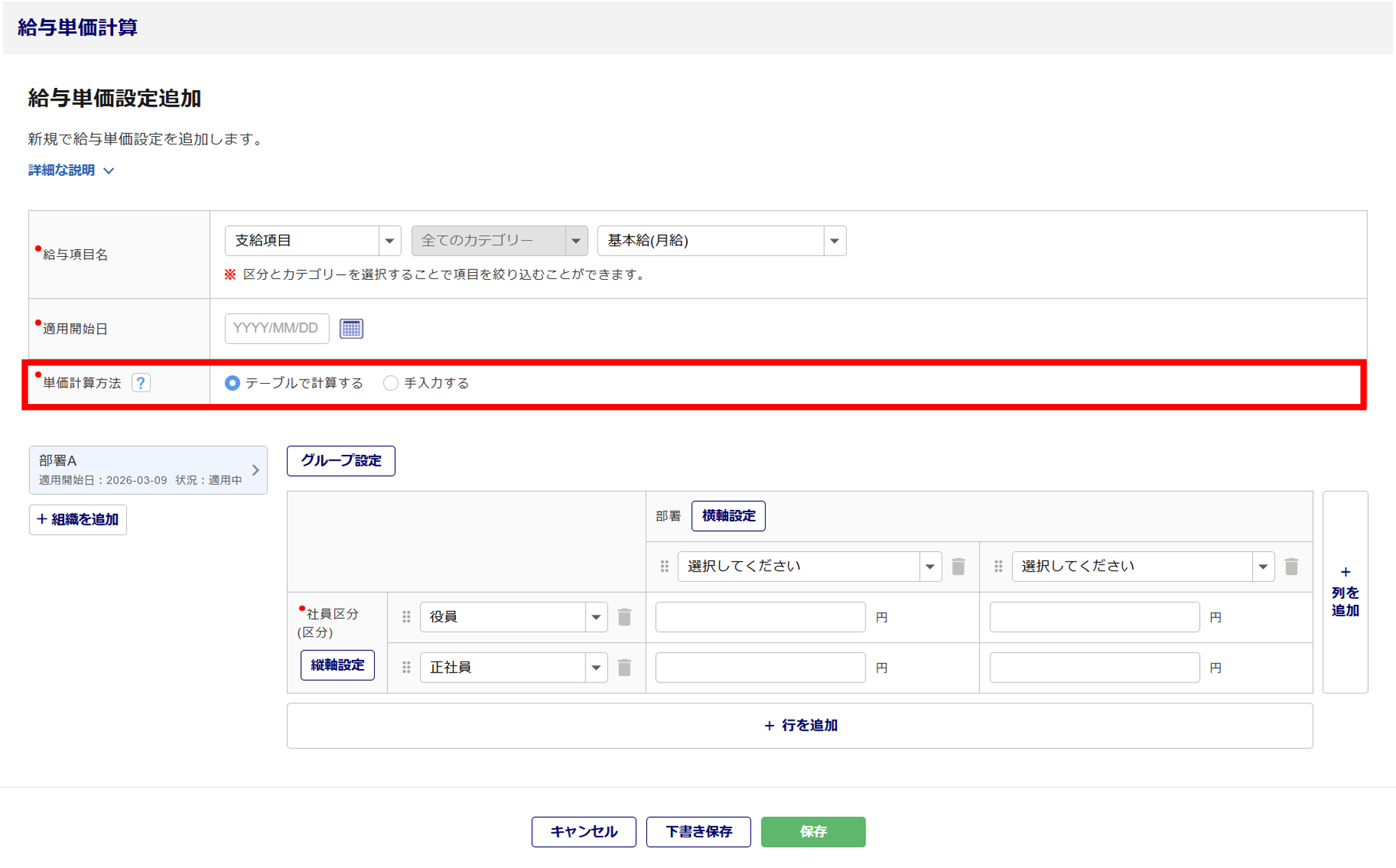
Task: Select テーブルで計算する radio button
Action: click(x=232, y=383)
